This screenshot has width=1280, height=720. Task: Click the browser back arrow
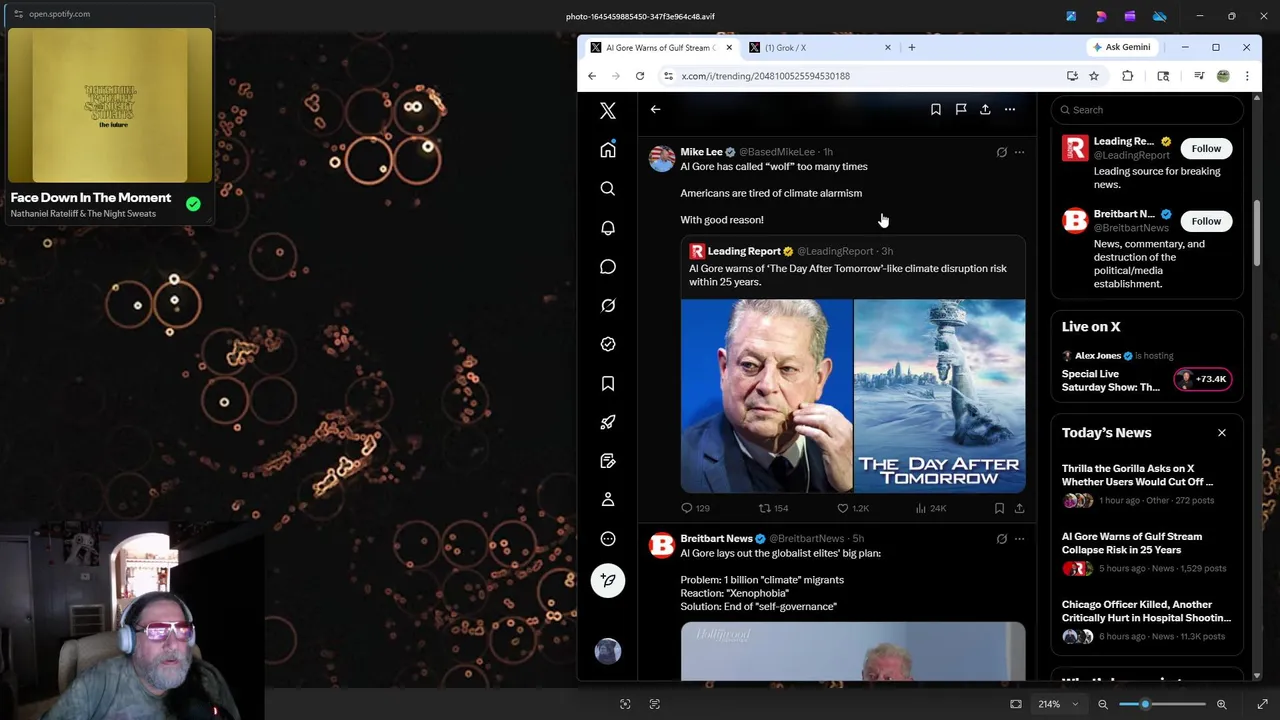pyautogui.click(x=592, y=76)
